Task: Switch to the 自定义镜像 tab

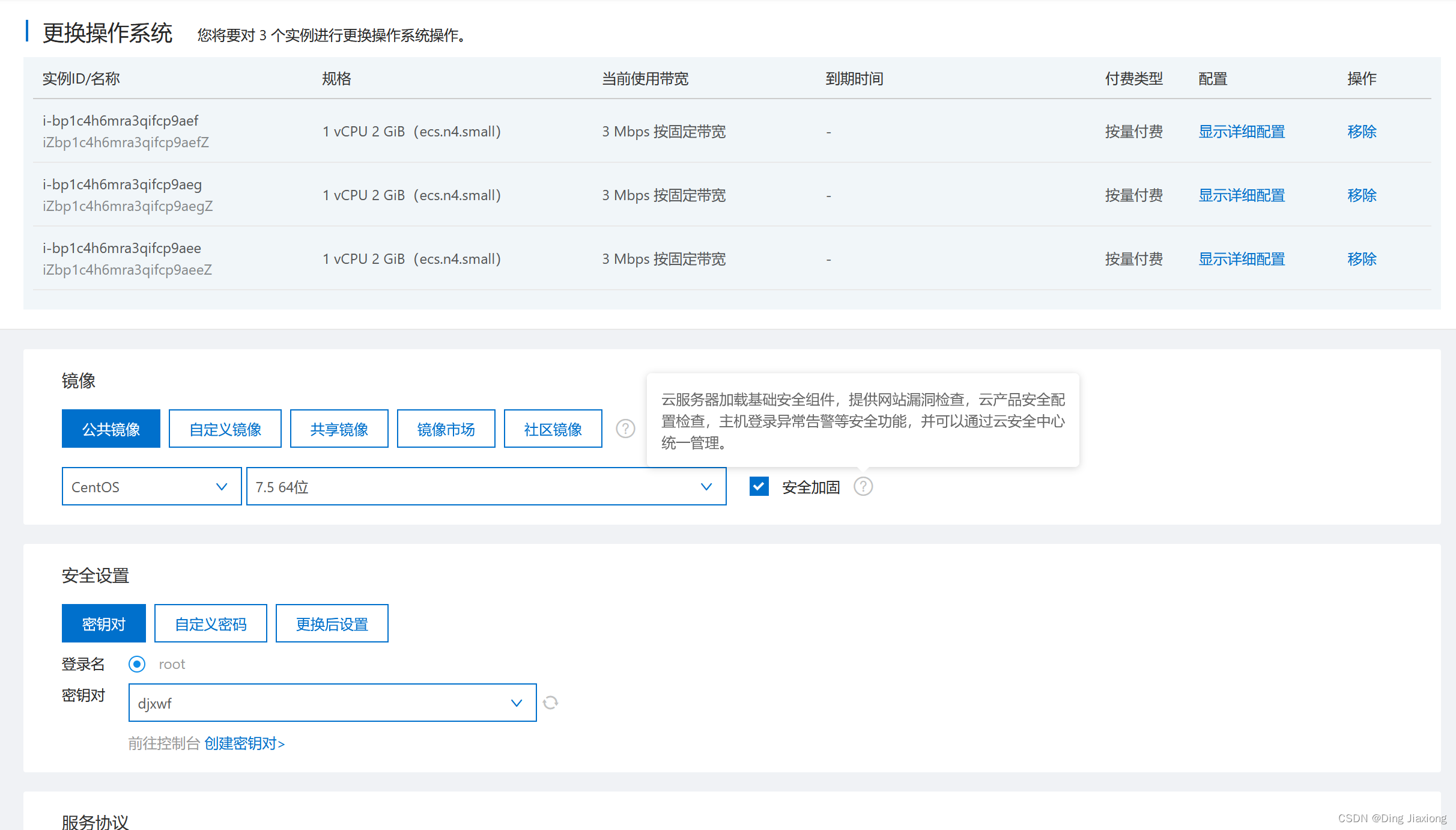Action: (225, 429)
